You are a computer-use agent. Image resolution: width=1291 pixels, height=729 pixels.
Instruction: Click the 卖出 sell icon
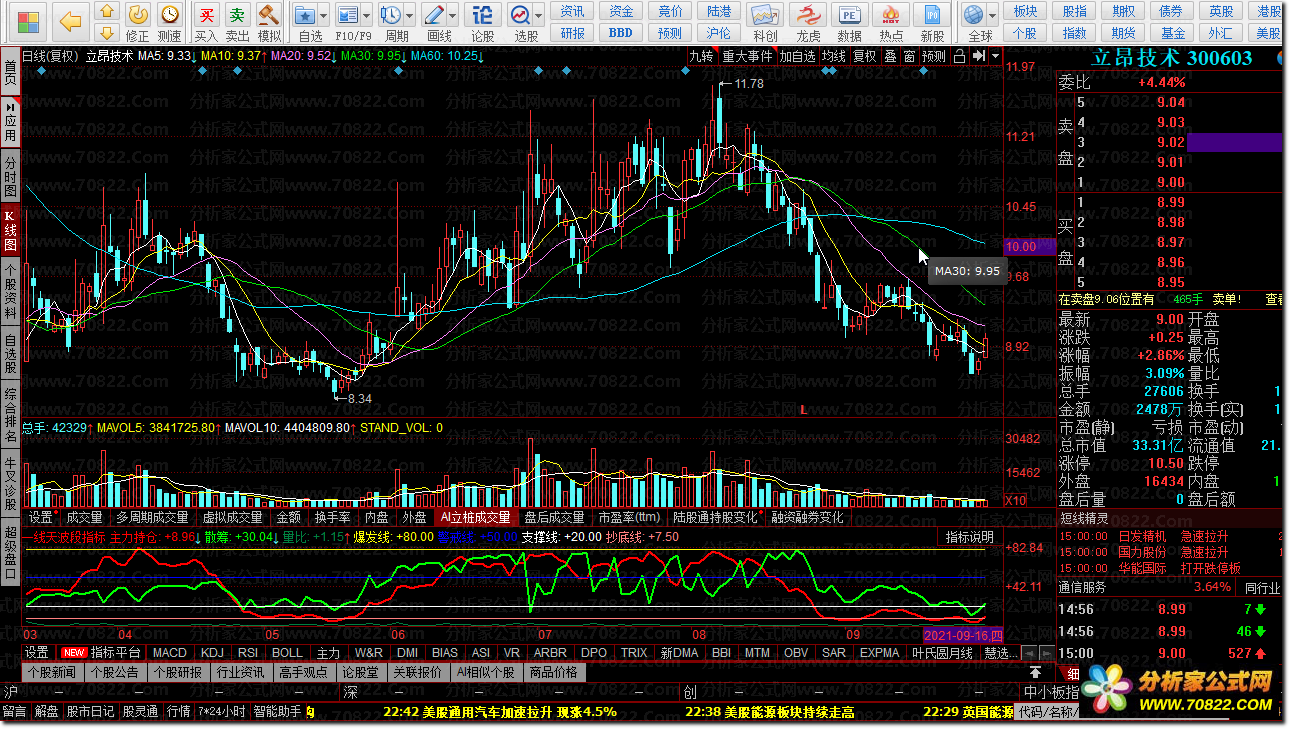point(237,22)
